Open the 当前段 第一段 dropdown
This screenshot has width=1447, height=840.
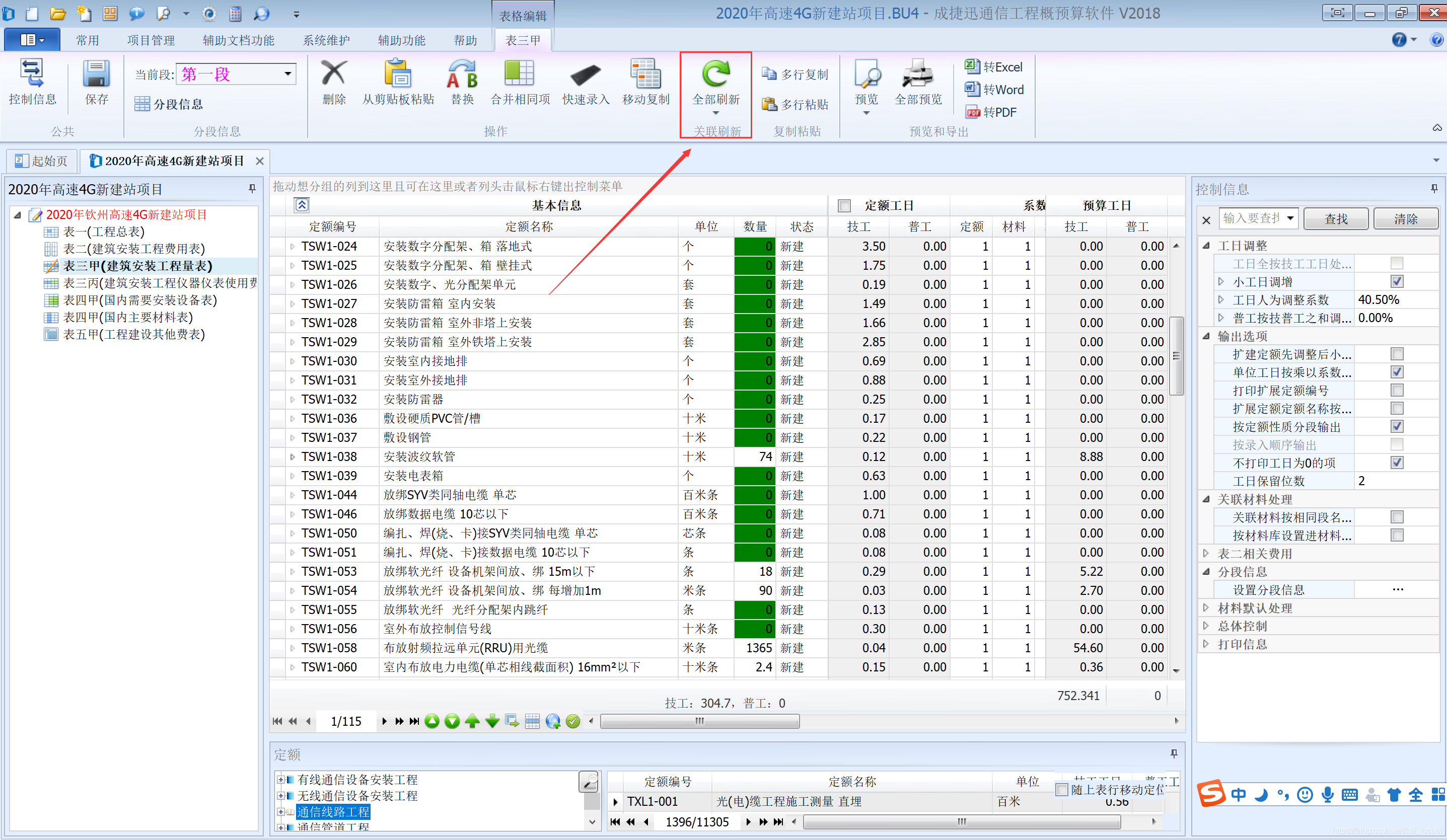(287, 73)
